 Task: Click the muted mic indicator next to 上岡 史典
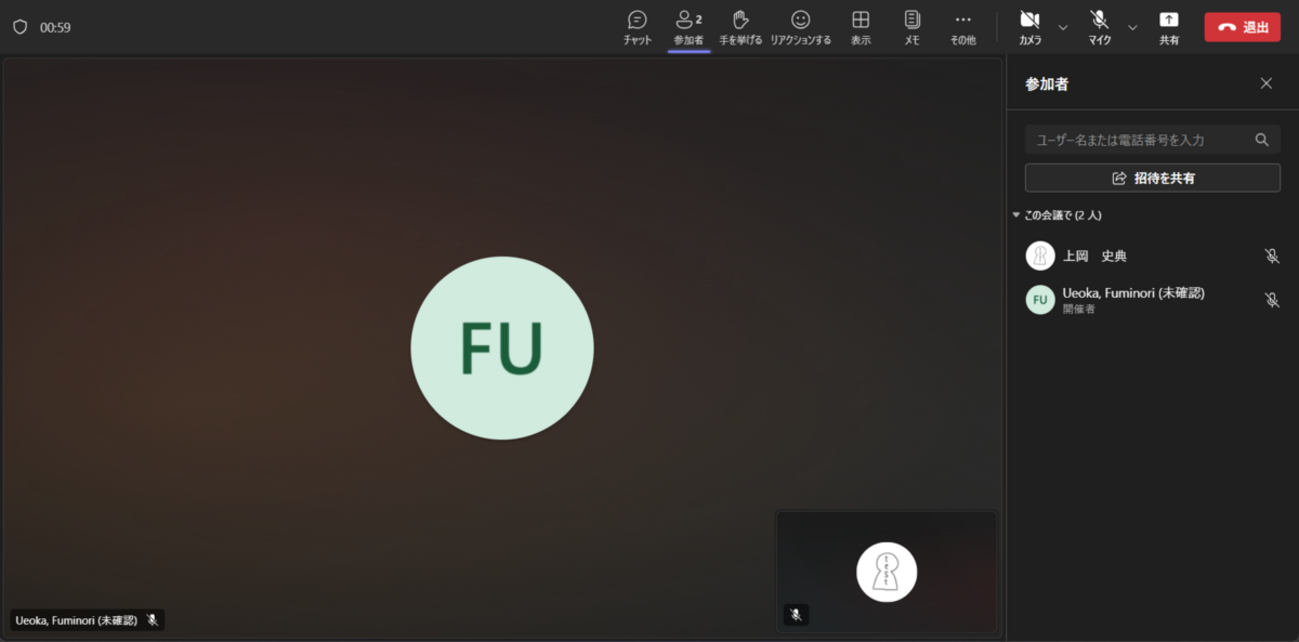coord(1271,256)
